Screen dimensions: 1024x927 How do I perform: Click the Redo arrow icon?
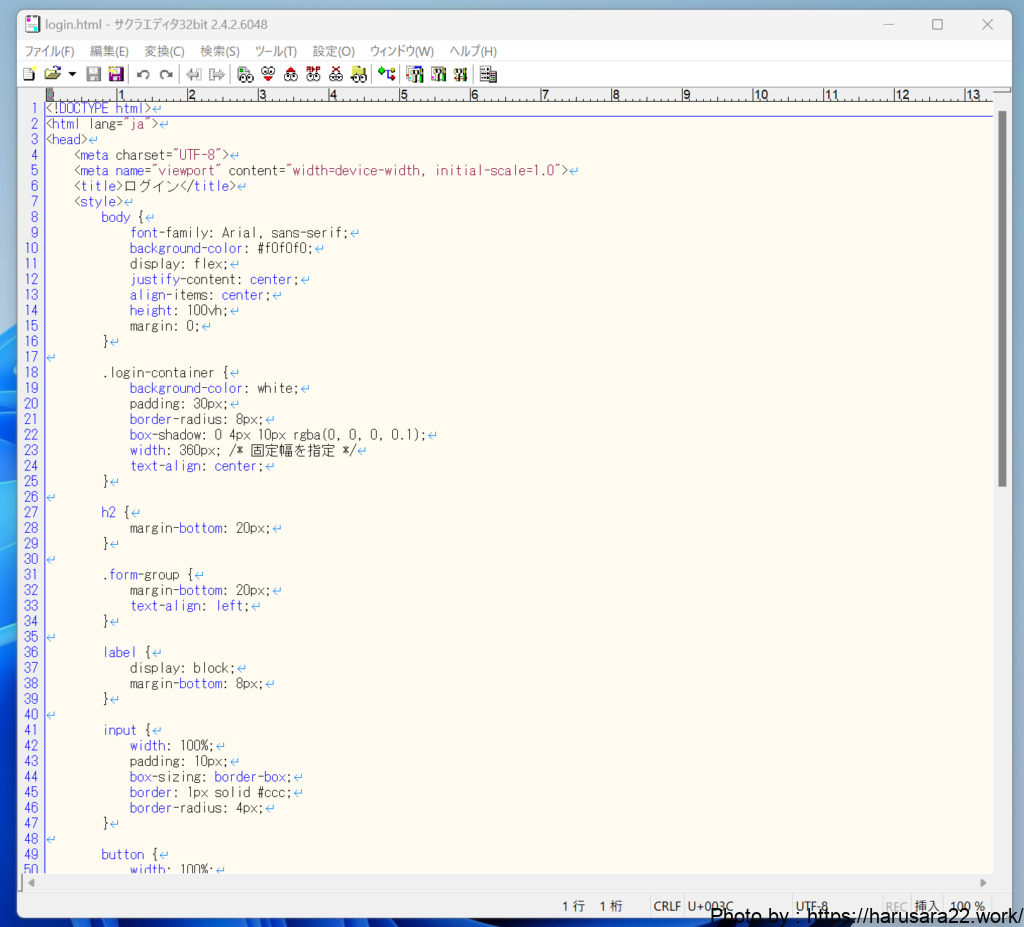pyautogui.click(x=166, y=74)
